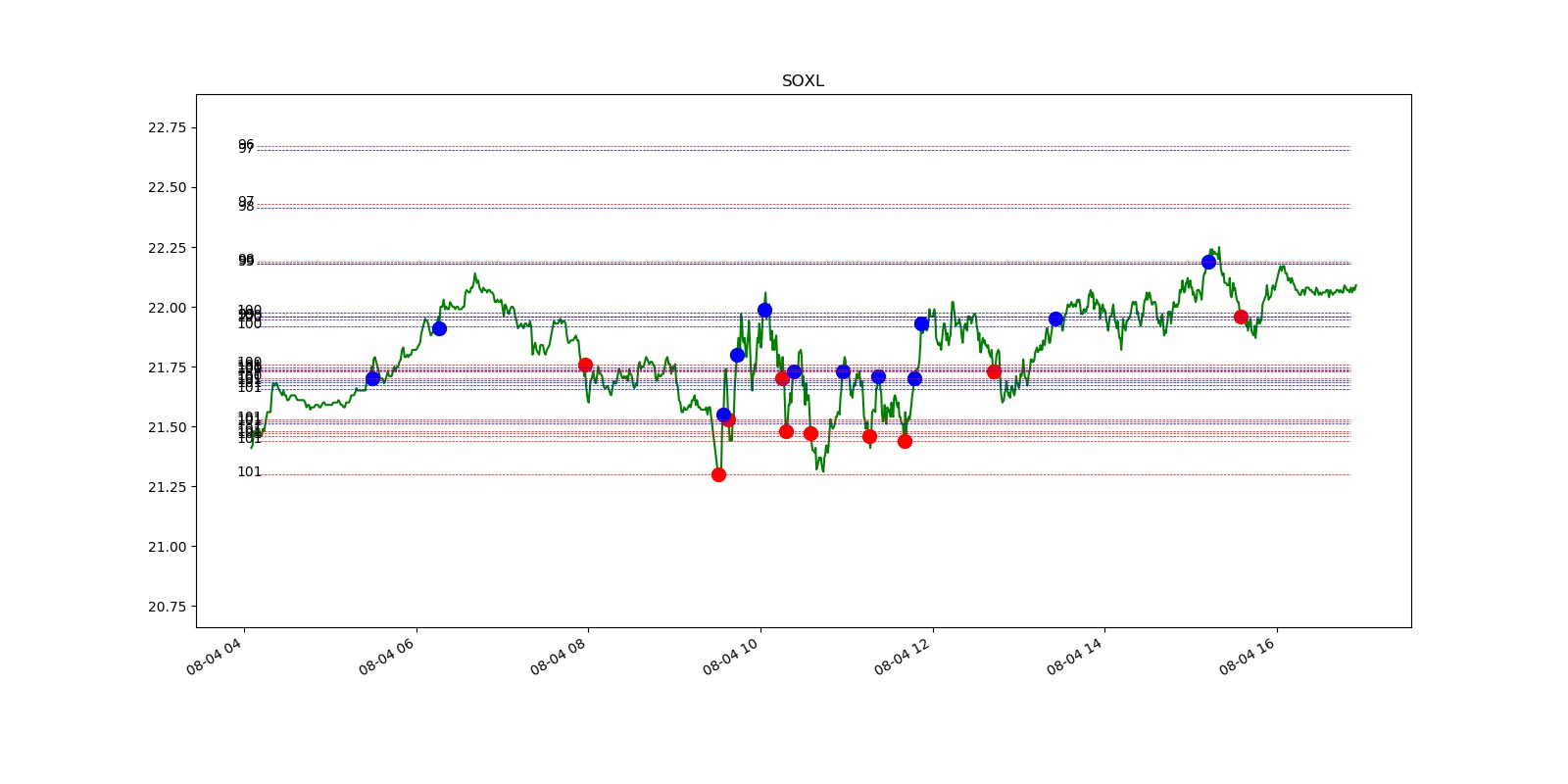Click the 08-04 08 x-axis label
Screen dimensions: 1568x784
pos(559,655)
